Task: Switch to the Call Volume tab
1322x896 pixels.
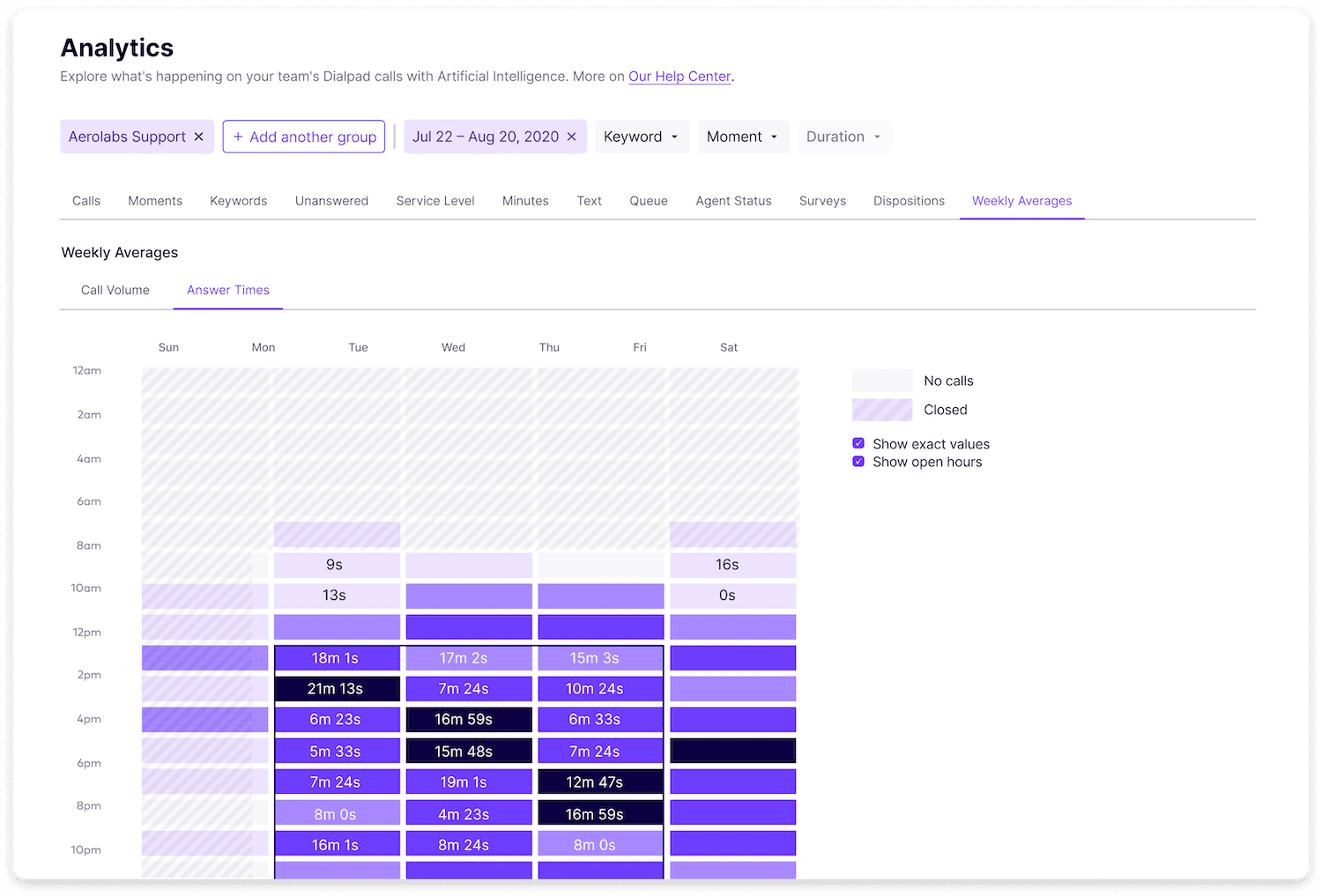Action: pos(115,290)
